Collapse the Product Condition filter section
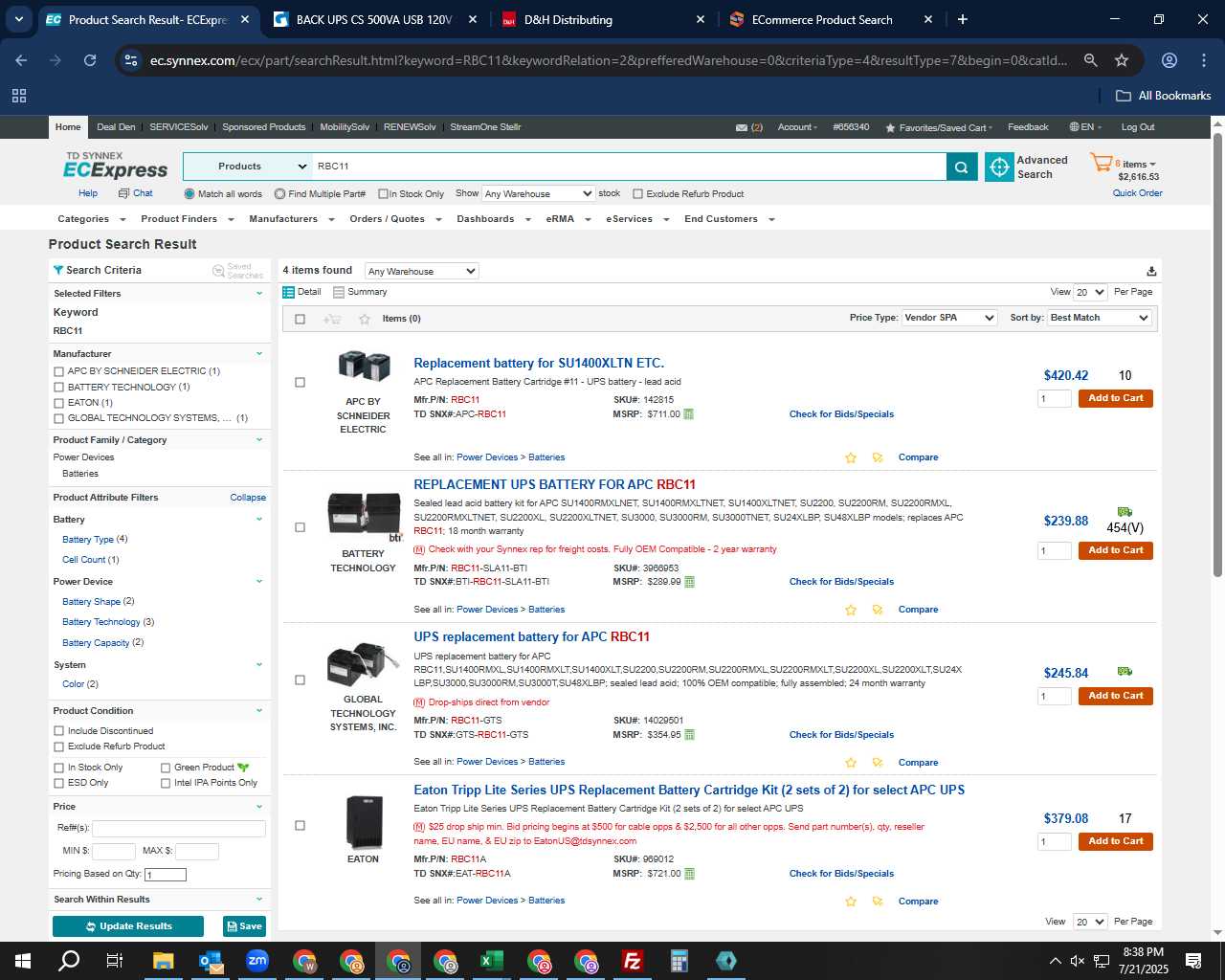The width and height of the screenshot is (1225, 980). (259, 711)
